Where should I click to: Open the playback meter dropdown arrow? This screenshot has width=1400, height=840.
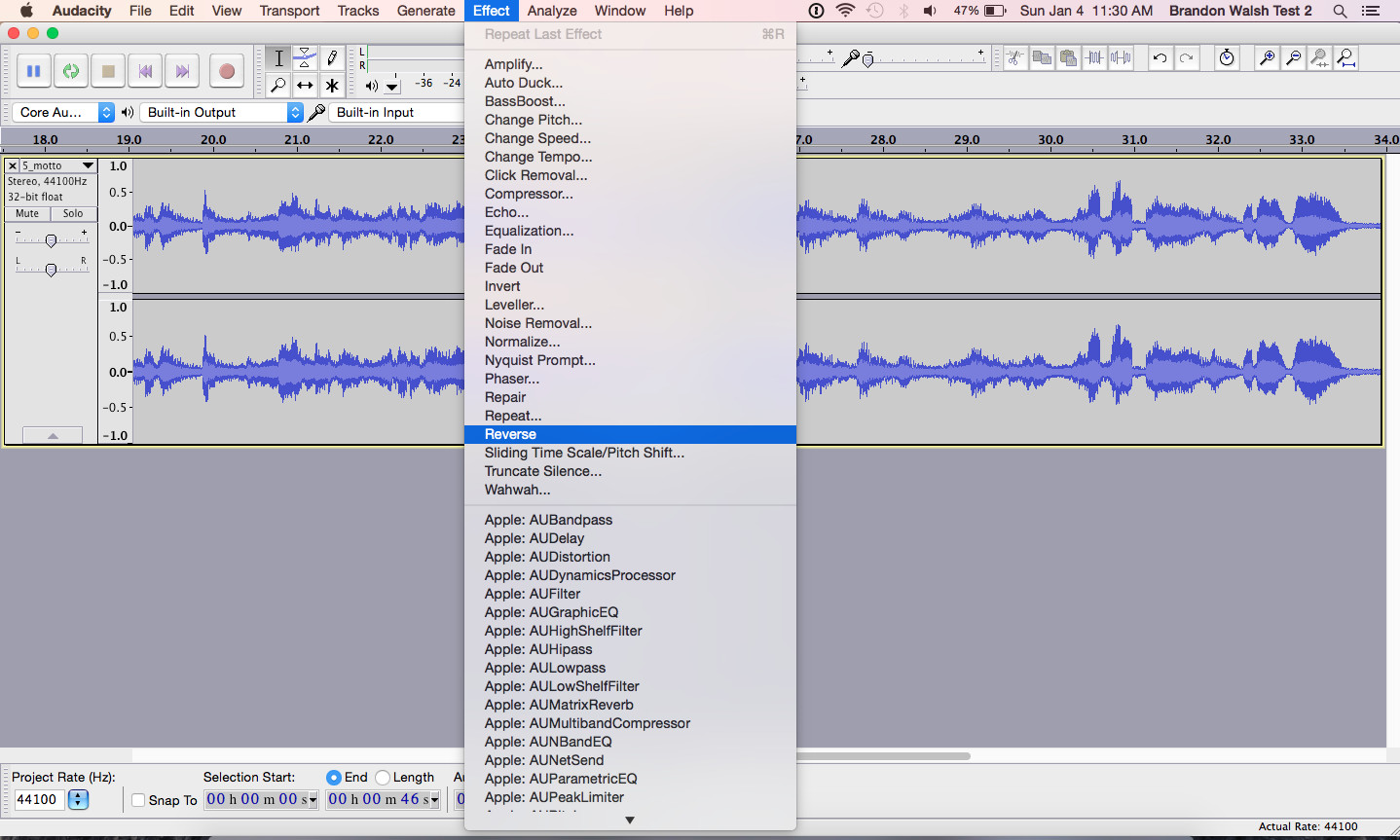tap(392, 87)
